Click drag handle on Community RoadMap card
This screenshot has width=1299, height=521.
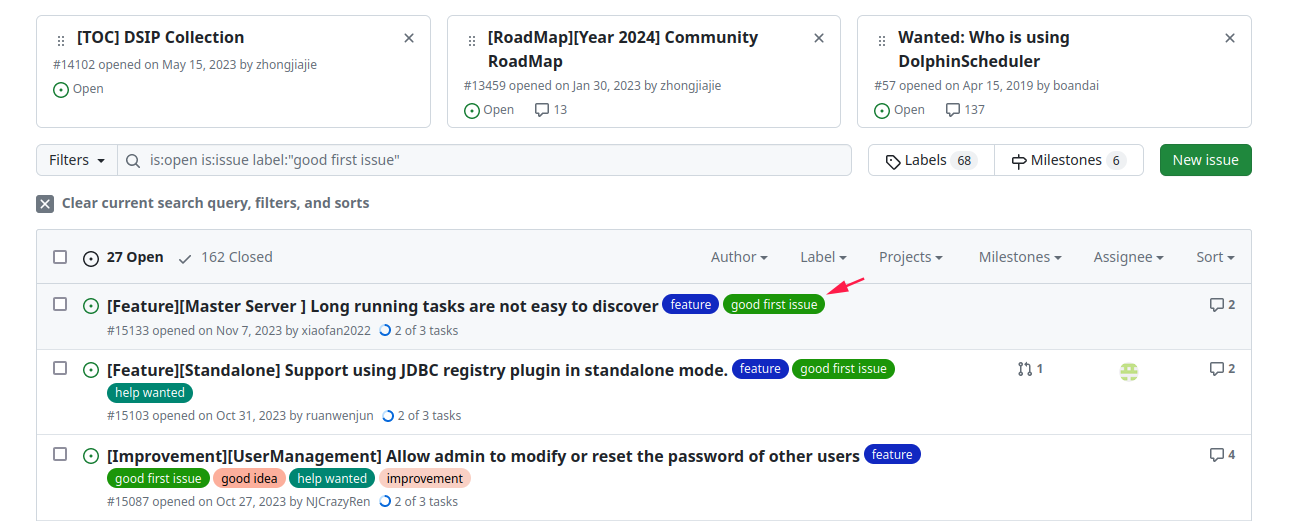click(x=472, y=41)
